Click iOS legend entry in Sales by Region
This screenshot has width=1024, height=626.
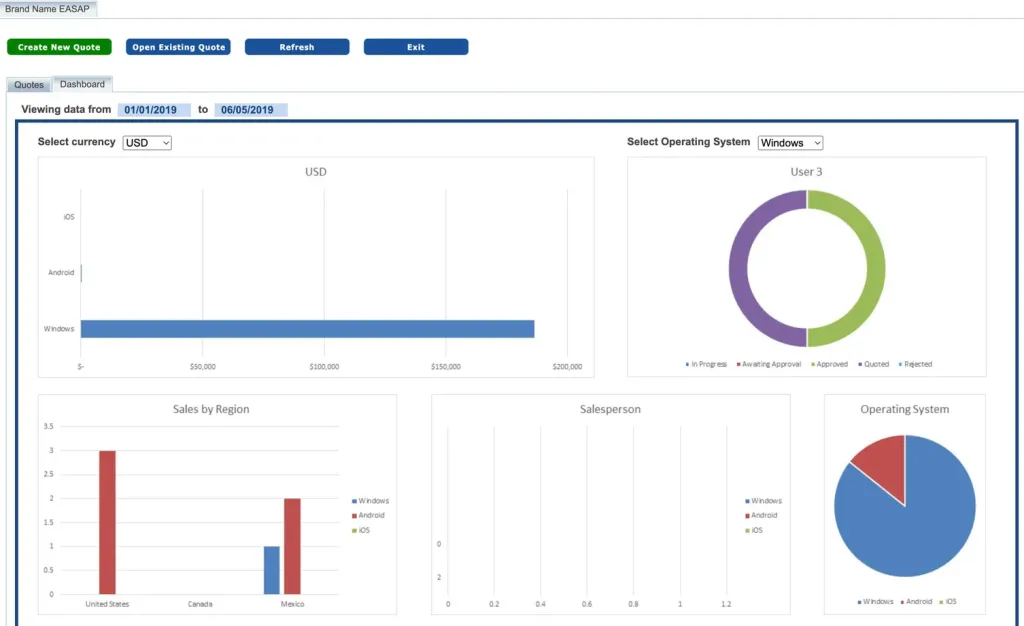click(361, 530)
